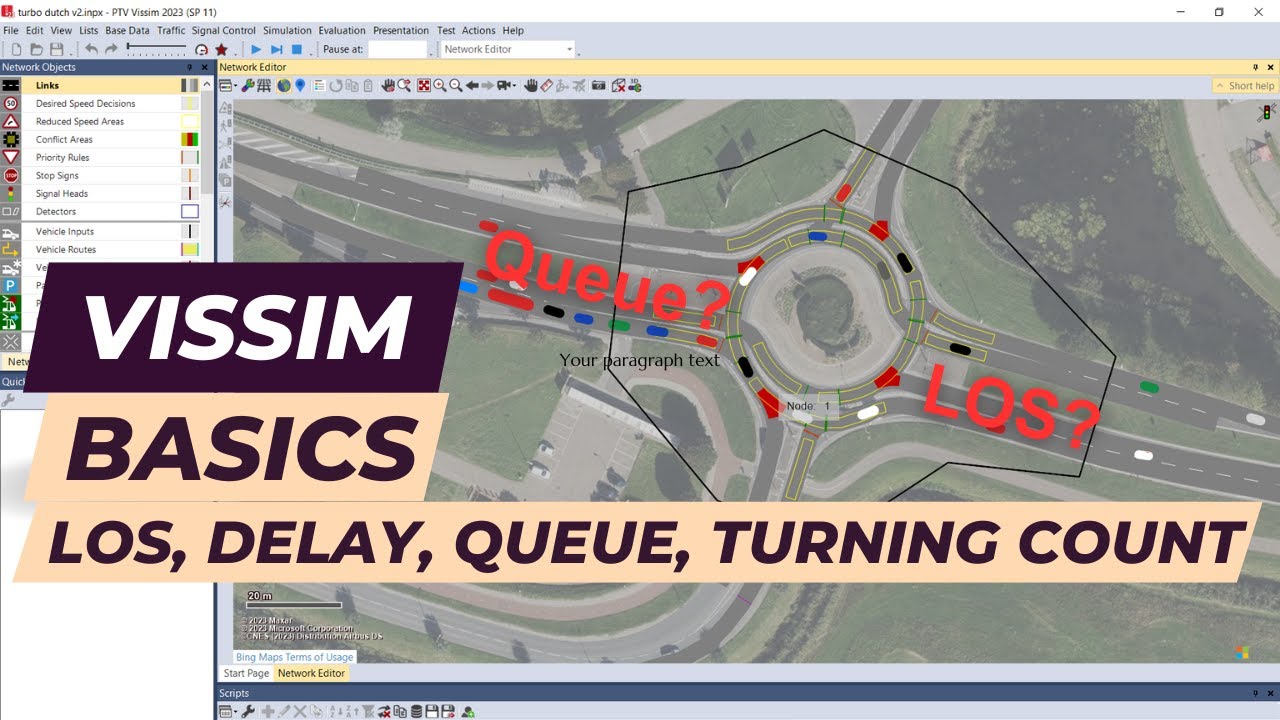Open the Evaluation menu
Viewport: 1280px width, 720px height.
[342, 30]
